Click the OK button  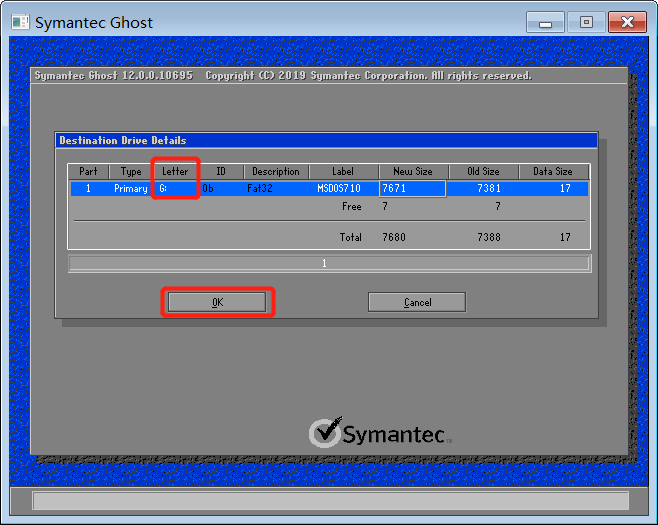point(217,302)
